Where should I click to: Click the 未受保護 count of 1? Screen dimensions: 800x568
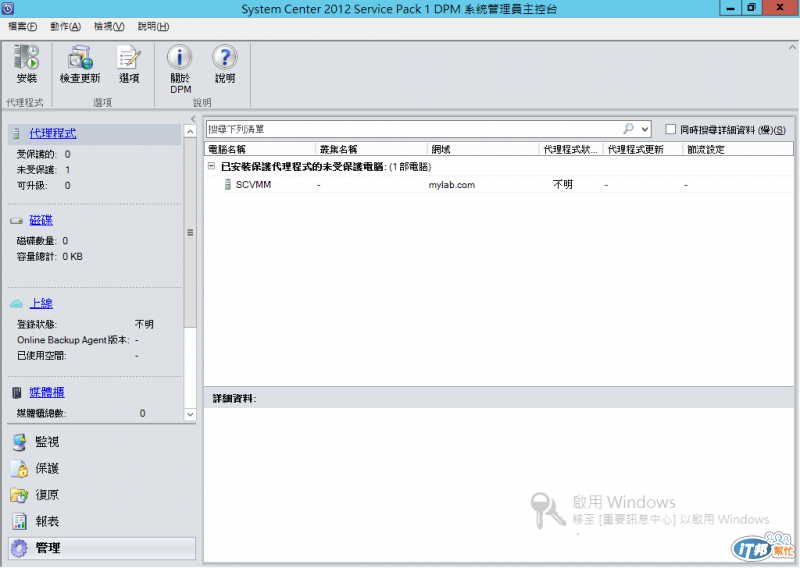click(x=67, y=170)
